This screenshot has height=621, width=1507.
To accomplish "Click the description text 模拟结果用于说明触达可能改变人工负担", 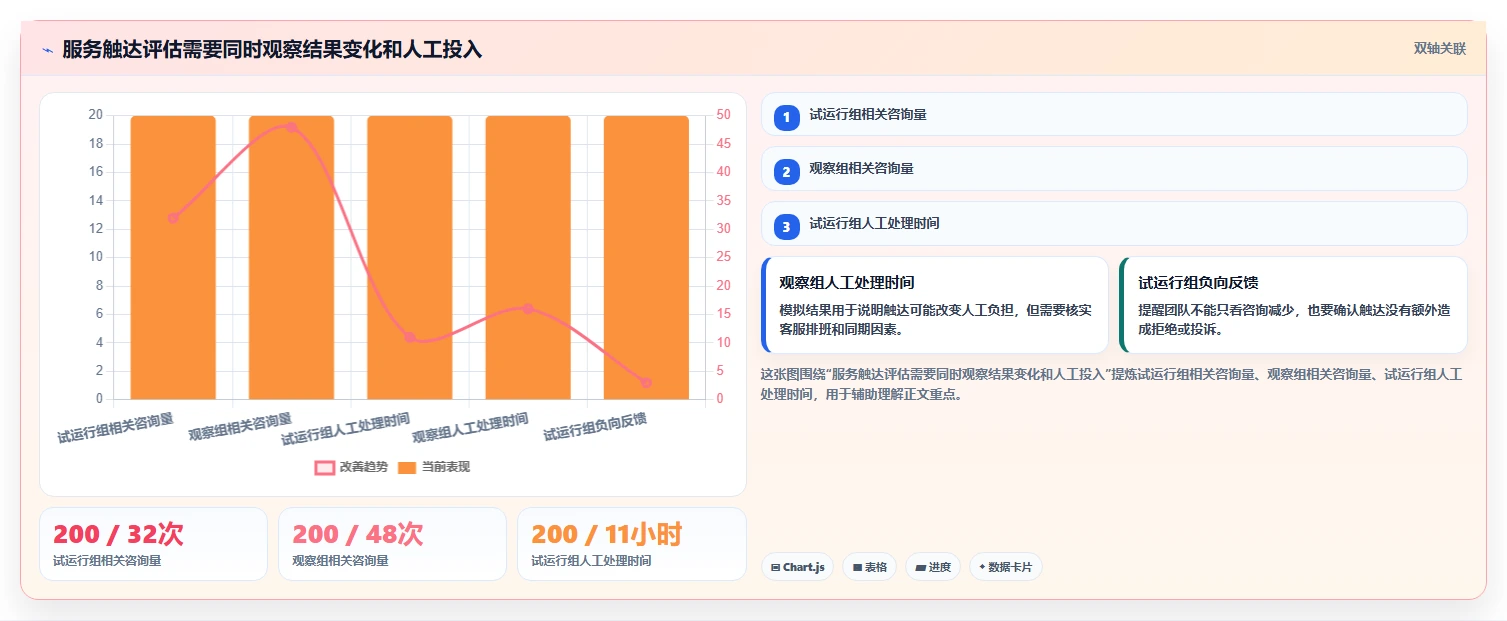I will pyautogui.click(x=935, y=320).
